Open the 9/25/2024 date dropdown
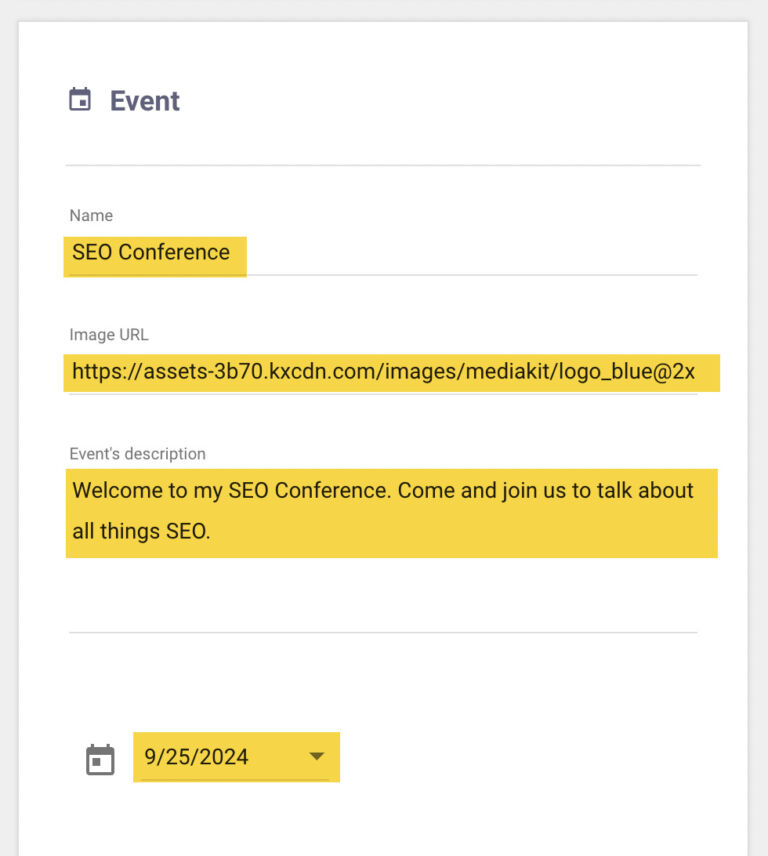 [236, 757]
